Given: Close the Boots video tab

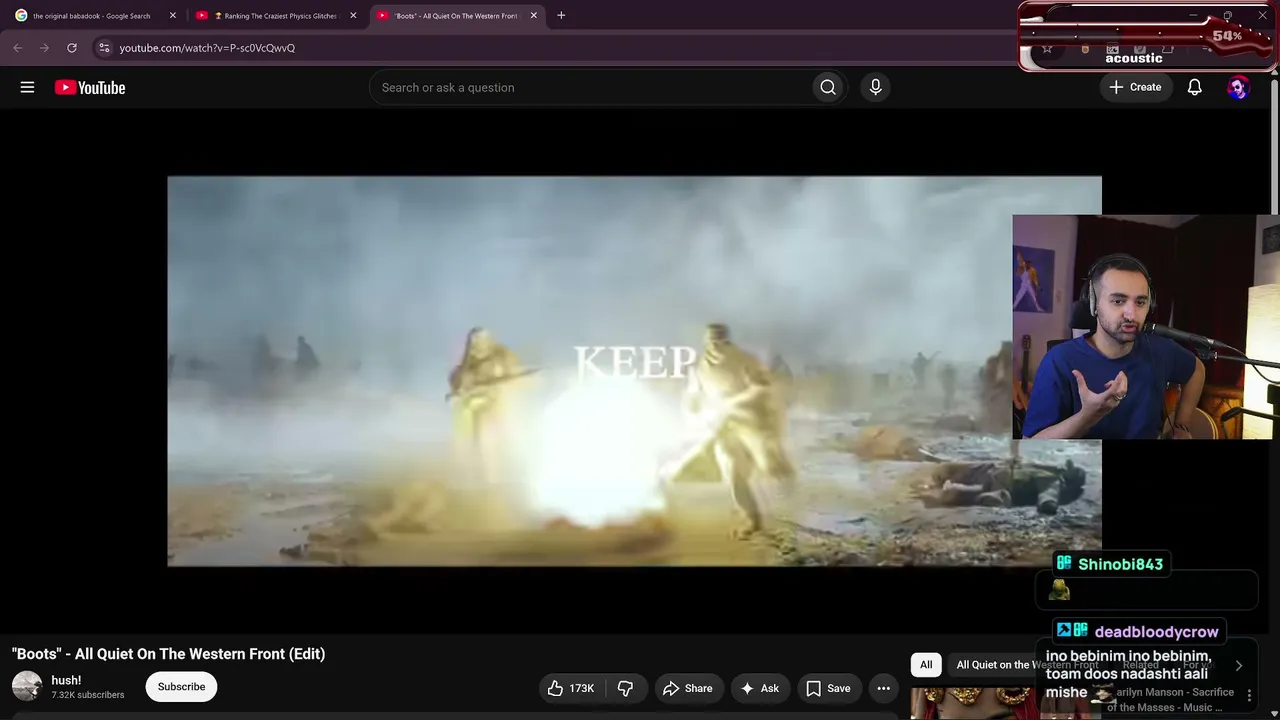Looking at the screenshot, I should (534, 15).
